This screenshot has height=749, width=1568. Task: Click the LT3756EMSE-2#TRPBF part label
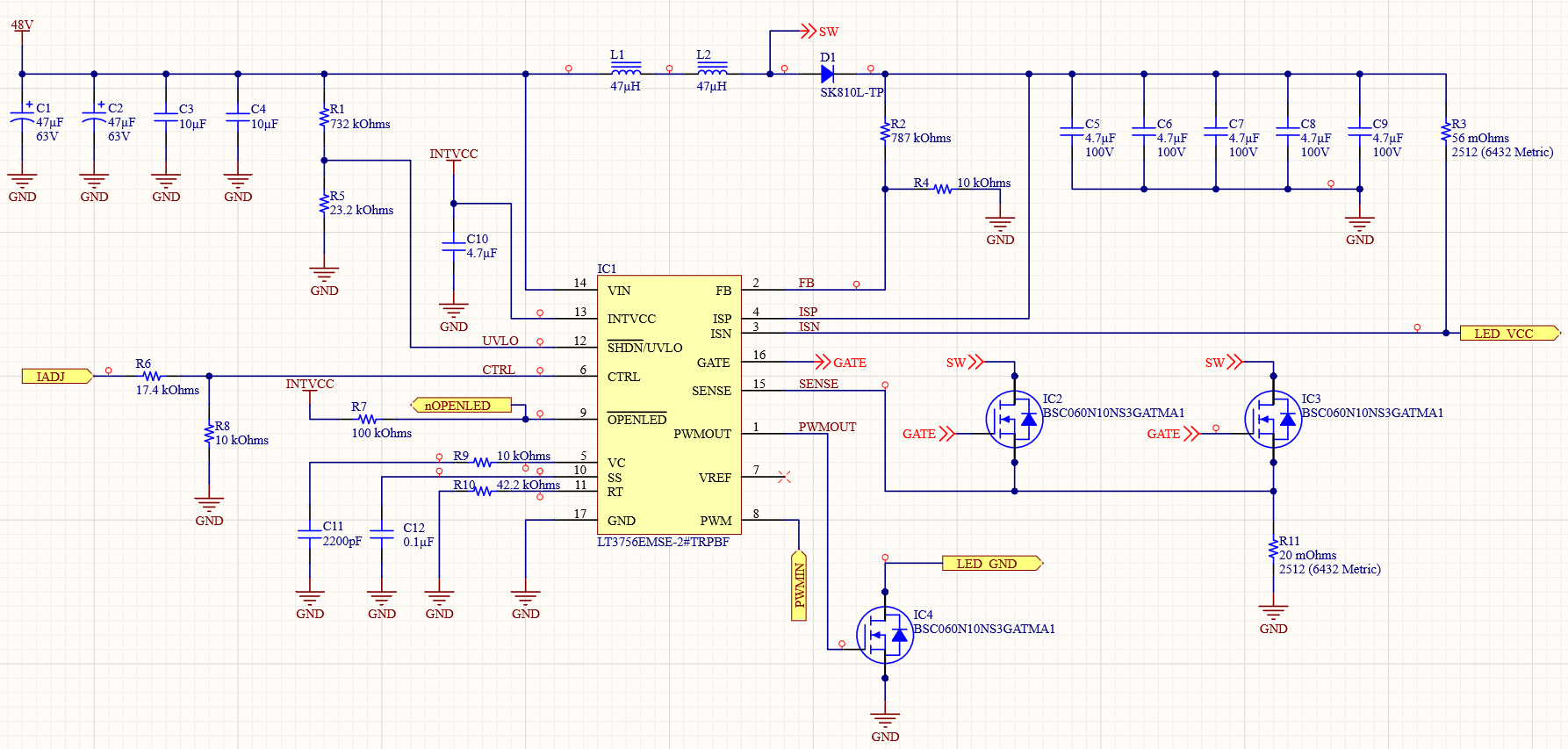click(663, 542)
